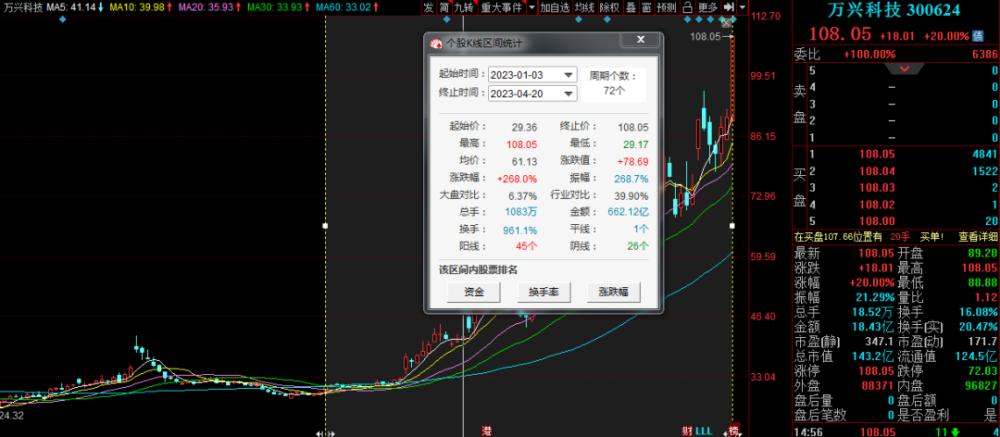The image size is (1000, 437).
Task: Click the 简 toolbar button
Action: click(x=443, y=7)
